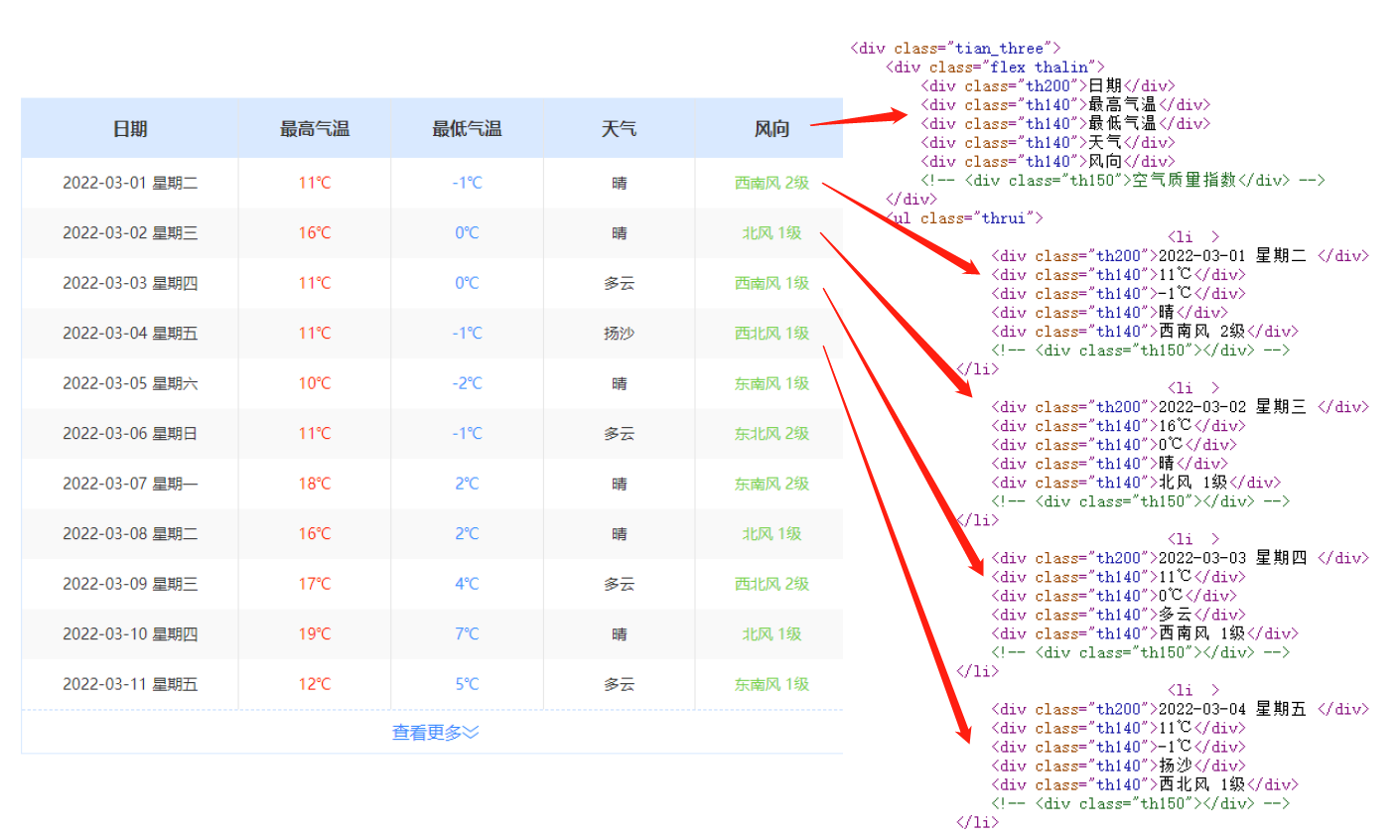Select the 2022-03-08 星期二 date cell
The height and width of the screenshot is (840, 1400).
[x=130, y=534]
